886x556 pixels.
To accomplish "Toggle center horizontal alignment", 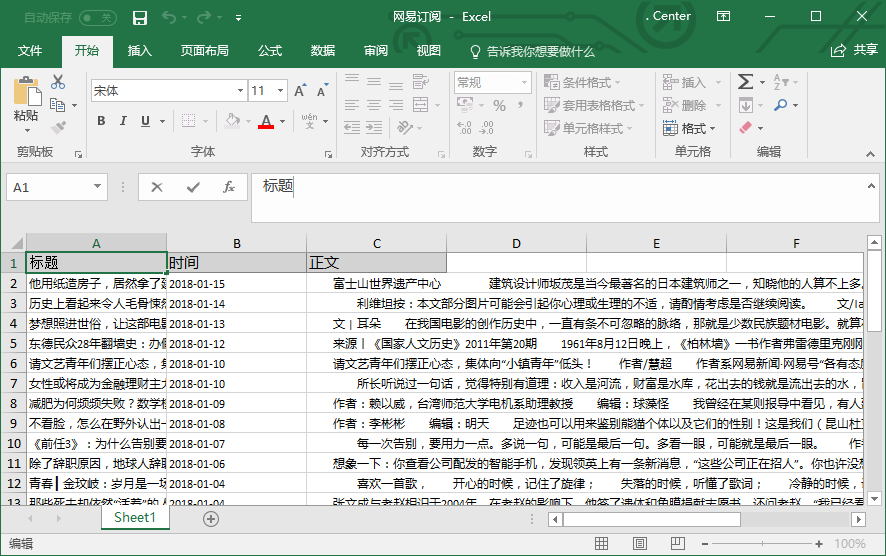I will (x=373, y=105).
